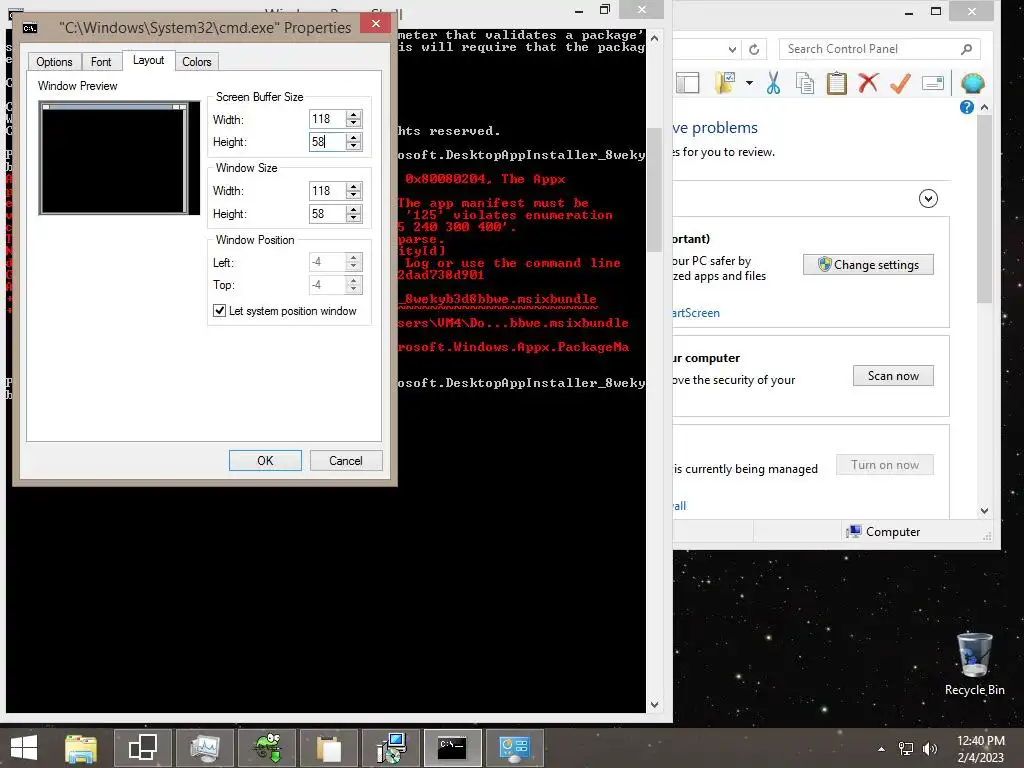Decrease Window Size Height with down arrow
This screenshot has width=1024, height=768.
pyautogui.click(x=353, y=218)
